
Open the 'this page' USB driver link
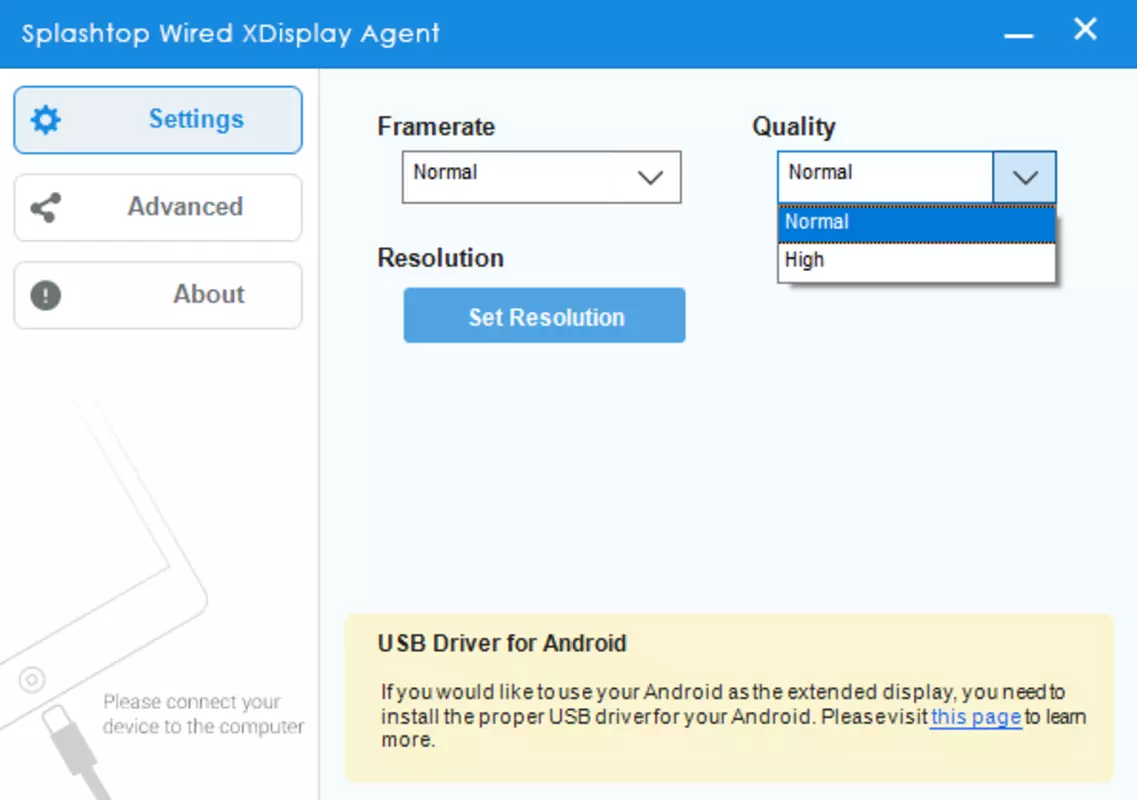pyautogui.click(x=976, y=717)
